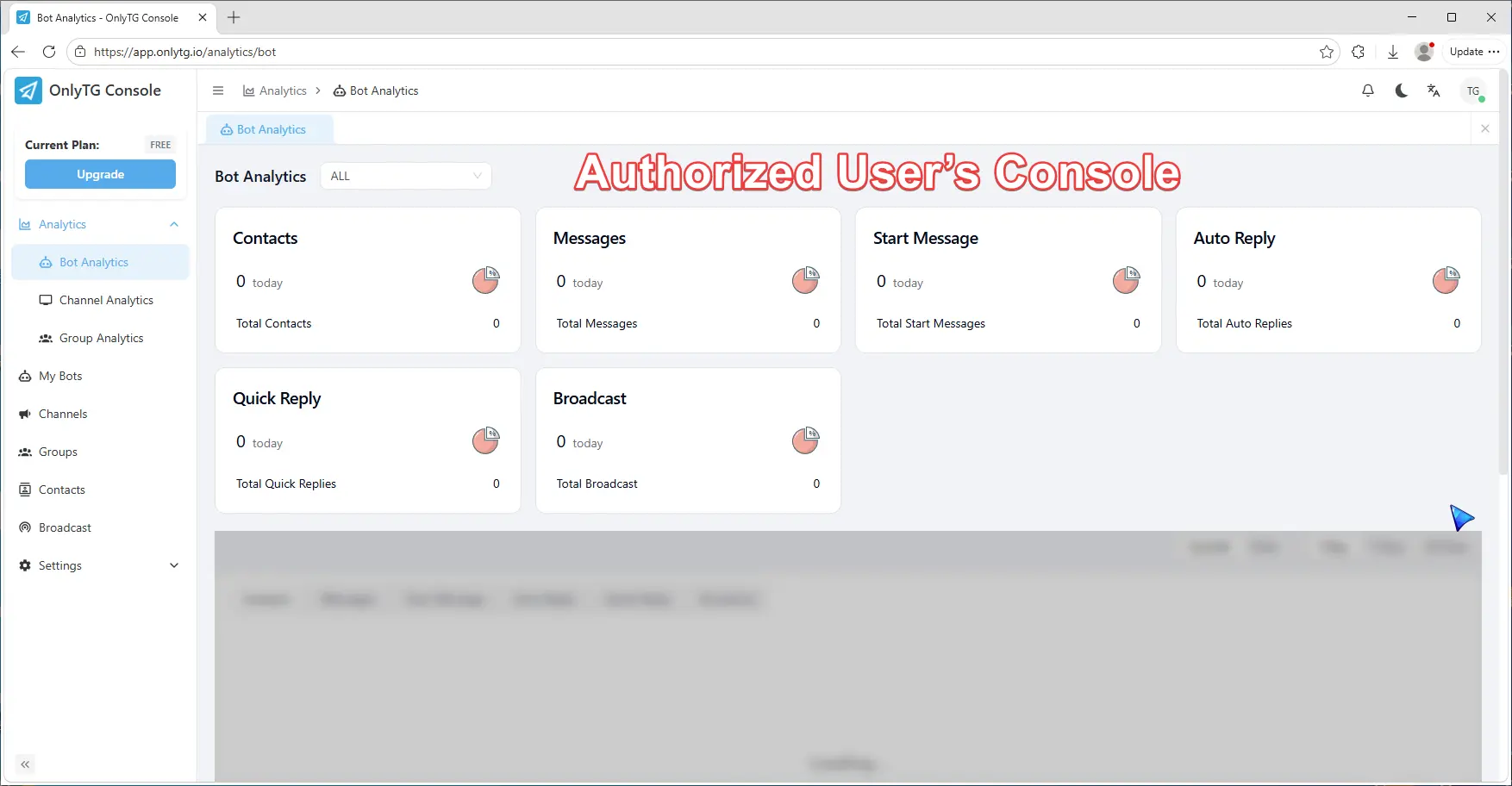The image size is (1512, 786).
Task: Select the Bot Analytics page tab
Action: click(270, 129)
